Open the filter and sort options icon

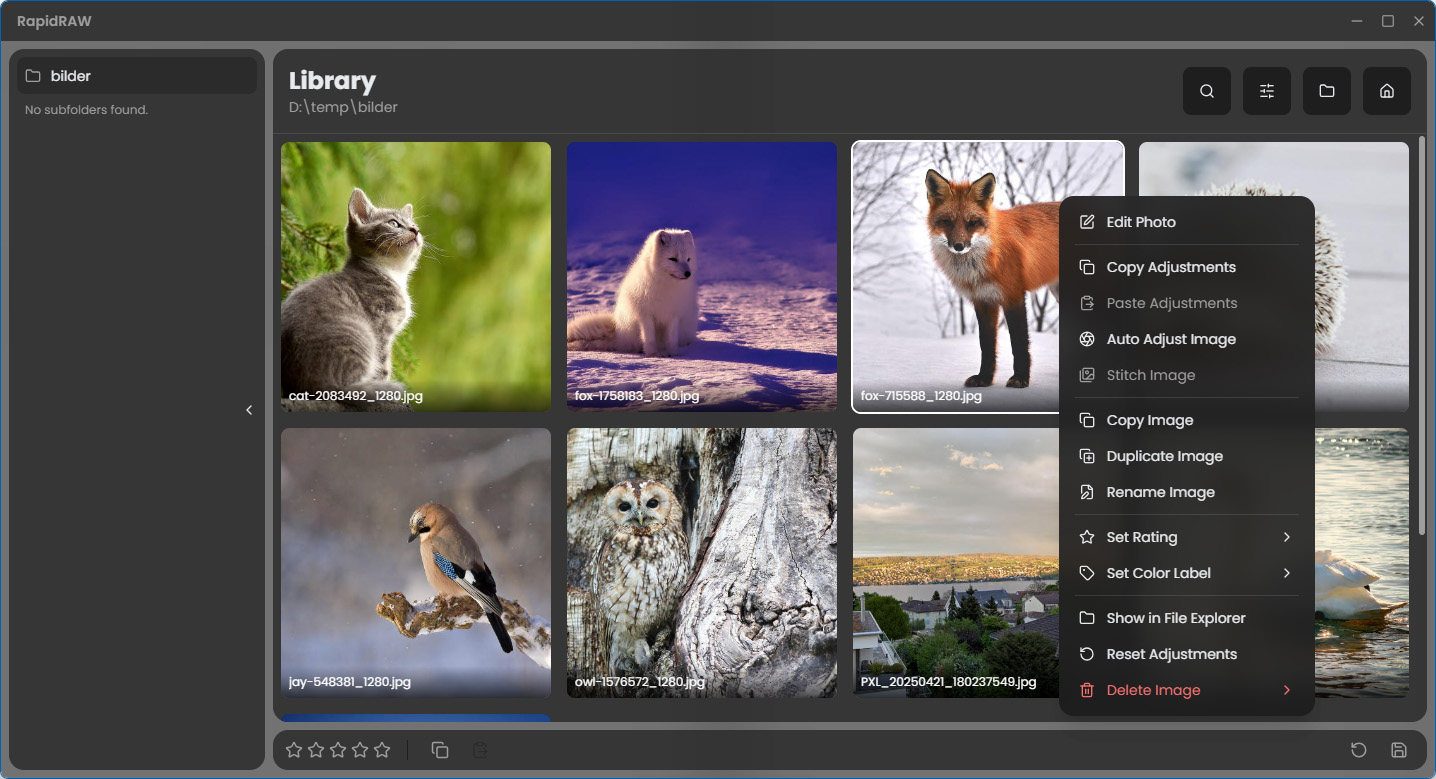pyautogui.click(x=1267, y=91)
